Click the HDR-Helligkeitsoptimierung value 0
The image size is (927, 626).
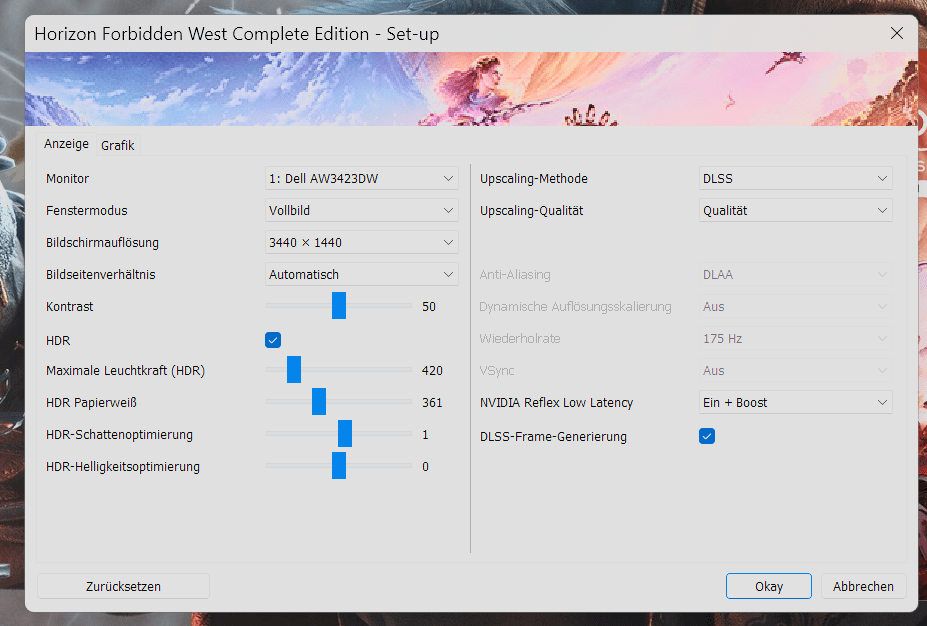coord(425,466)
